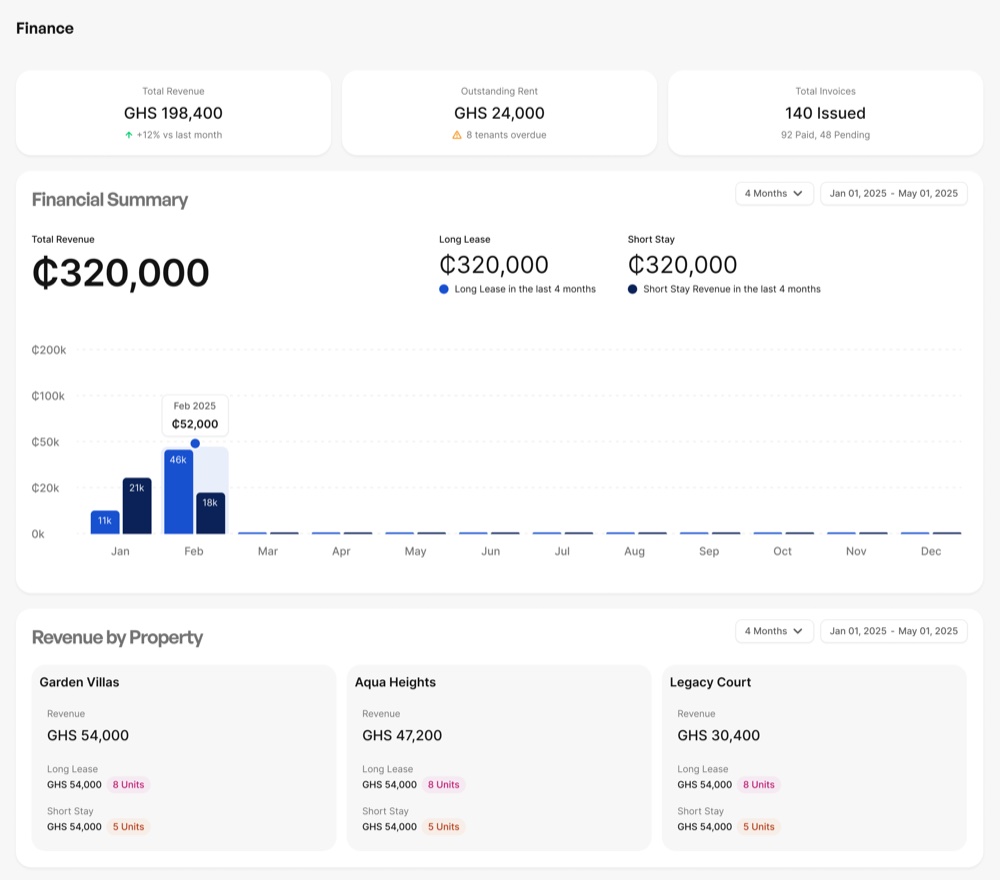Click the 5 Units badge in Garden Villas
The height and width of the screenshot is (880, 1000).
(128, 826)
